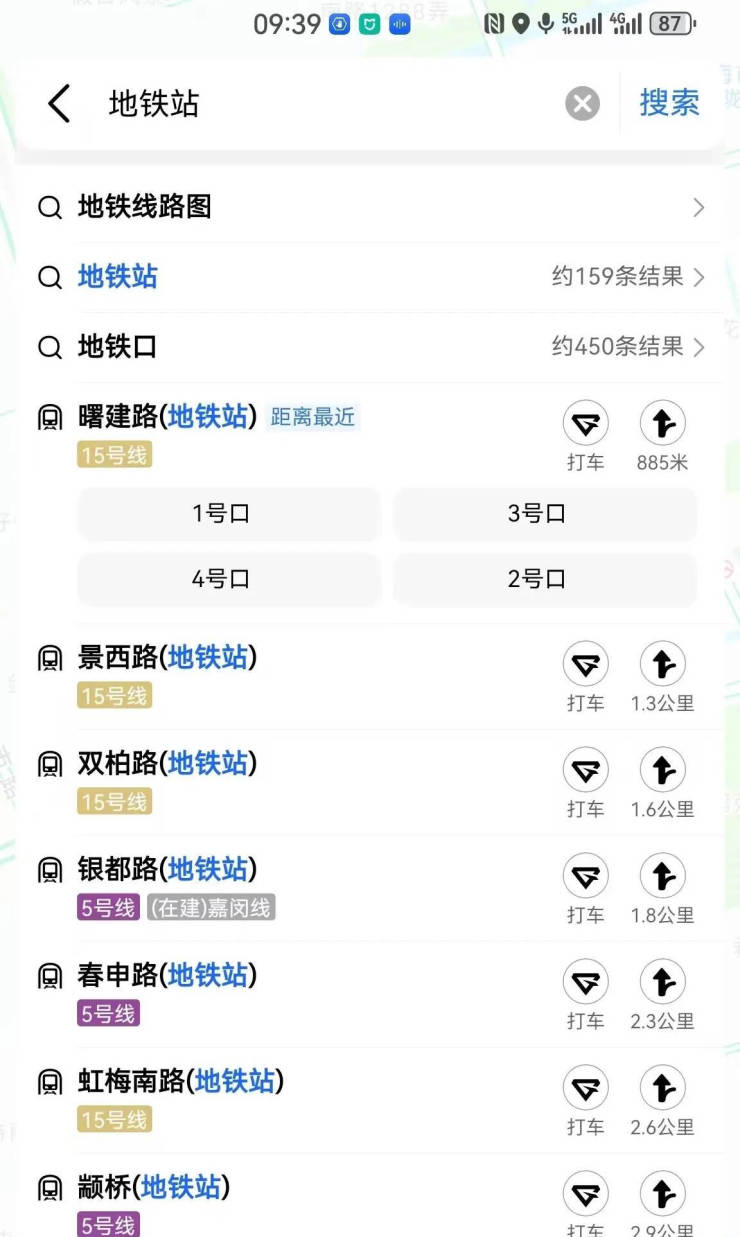Tap navigation arrow for 景西路 1.3公里
The image size is (740, 1237).
pos(662,665)
